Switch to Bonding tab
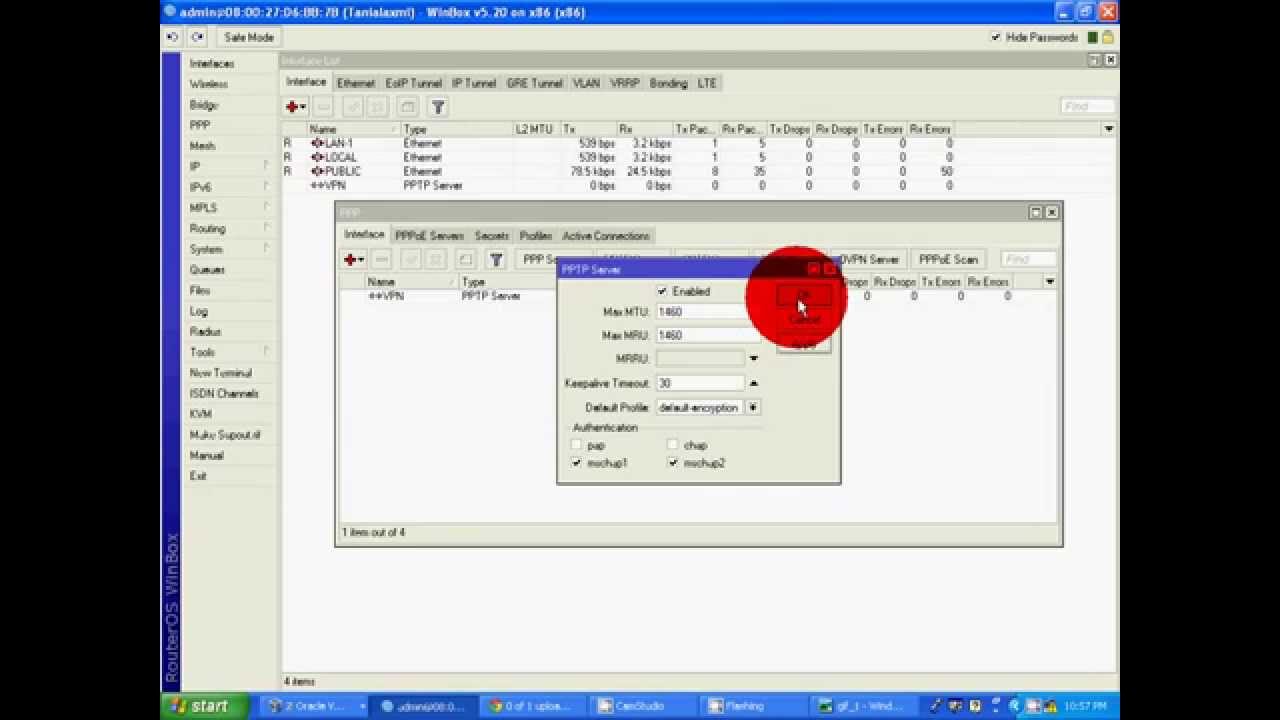The image size is (1280, 720). [668, 83]
